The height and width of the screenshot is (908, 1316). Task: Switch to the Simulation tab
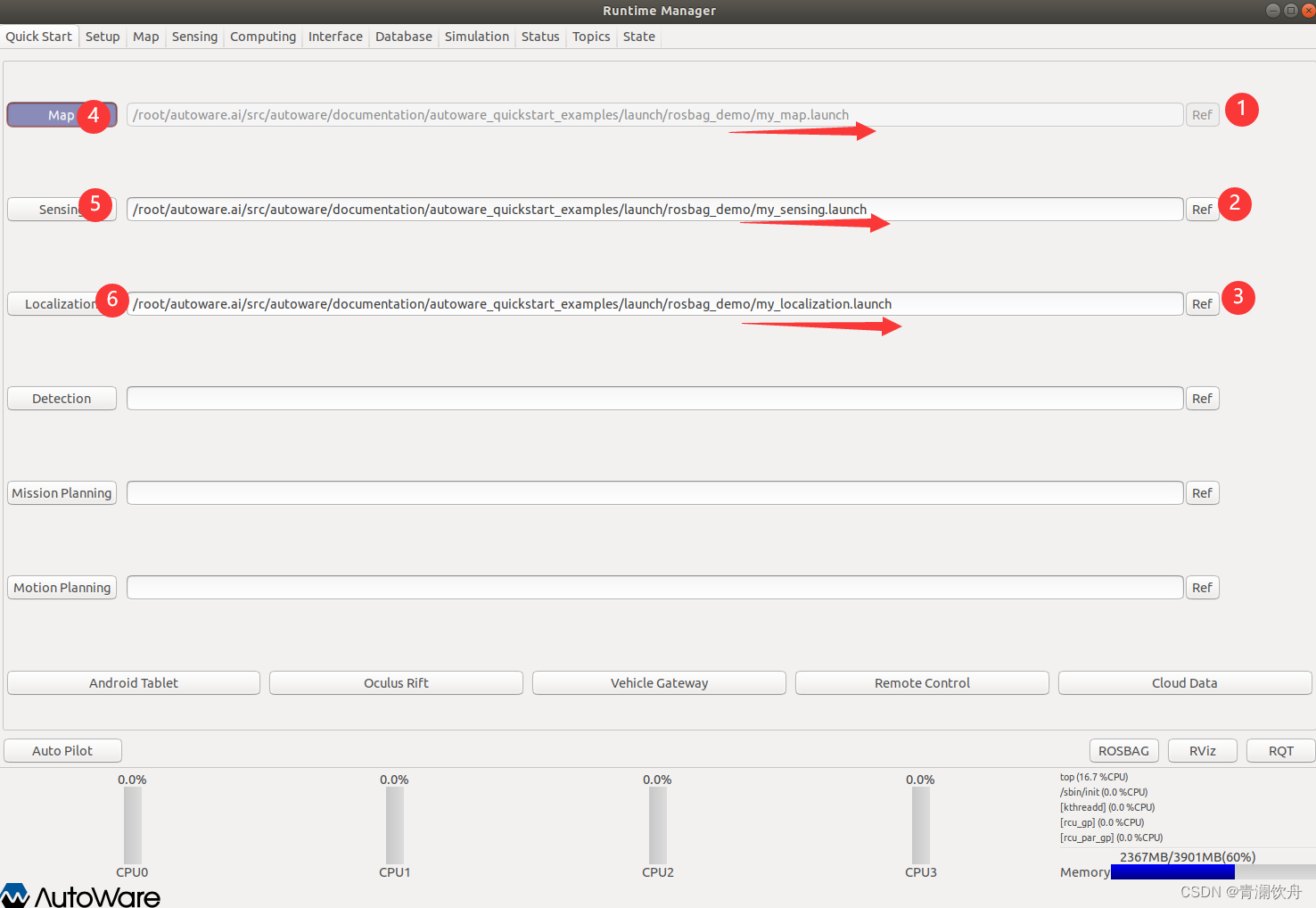tap(477, 37)
